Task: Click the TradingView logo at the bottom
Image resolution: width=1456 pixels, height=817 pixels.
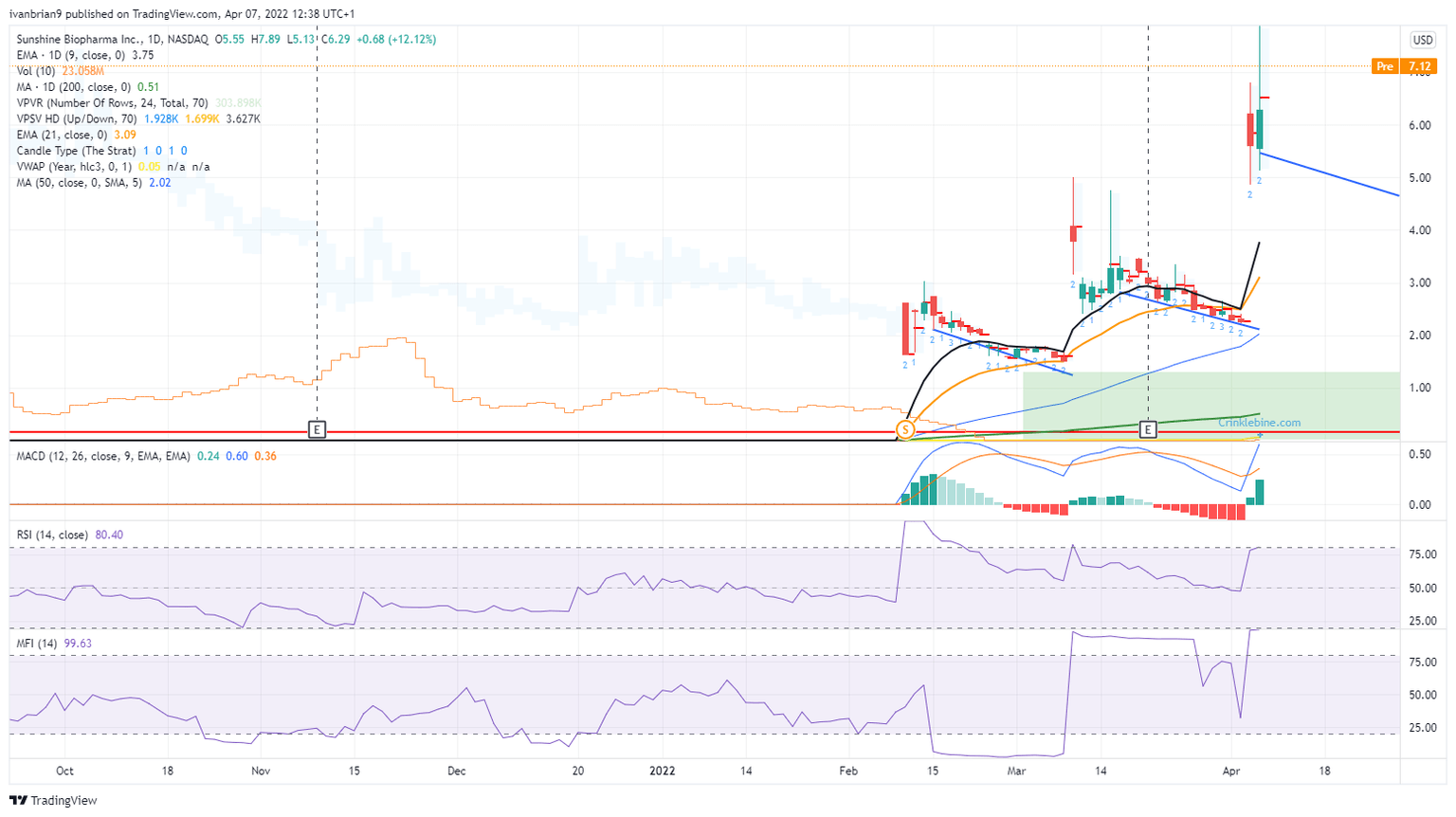Action: pos(53,801)
